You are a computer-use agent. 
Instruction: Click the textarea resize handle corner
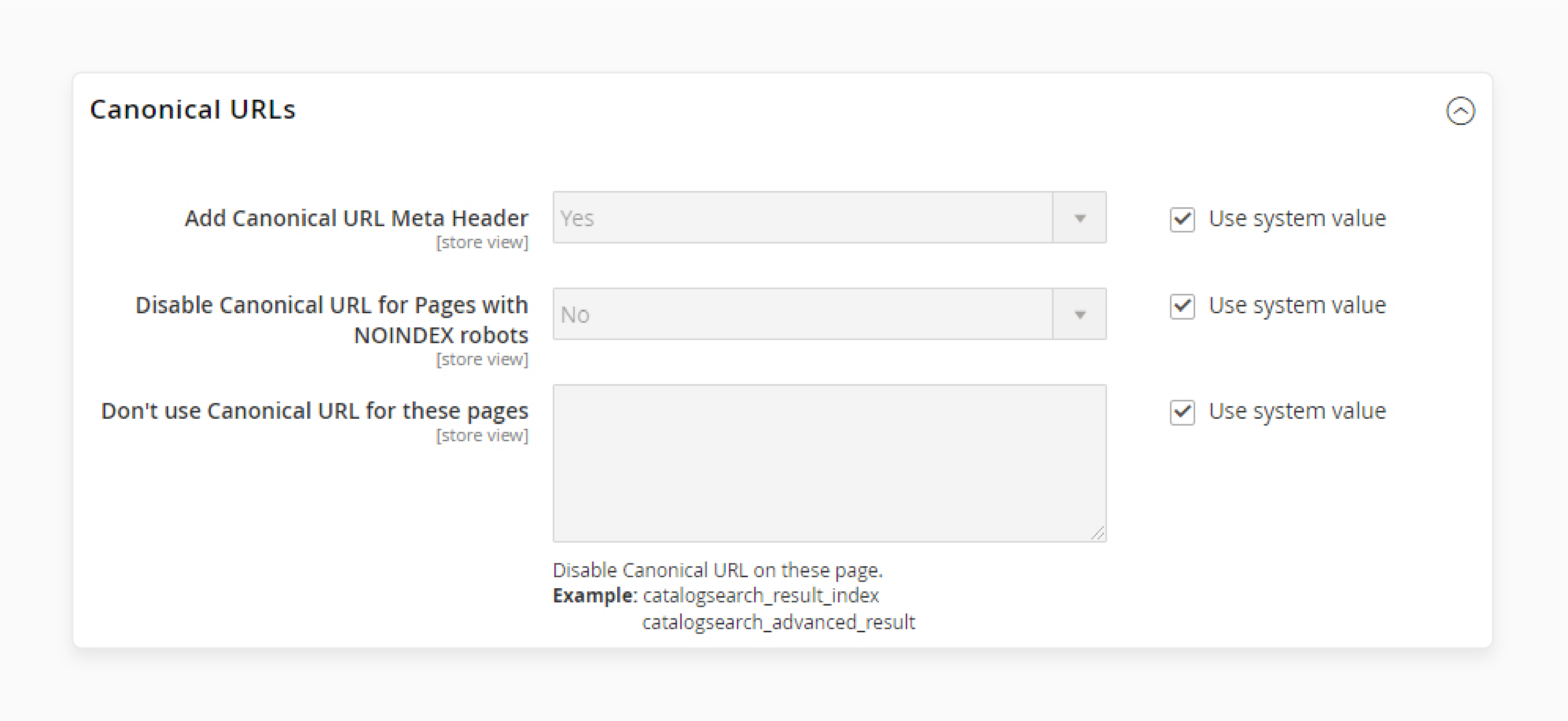point(1098,534)
